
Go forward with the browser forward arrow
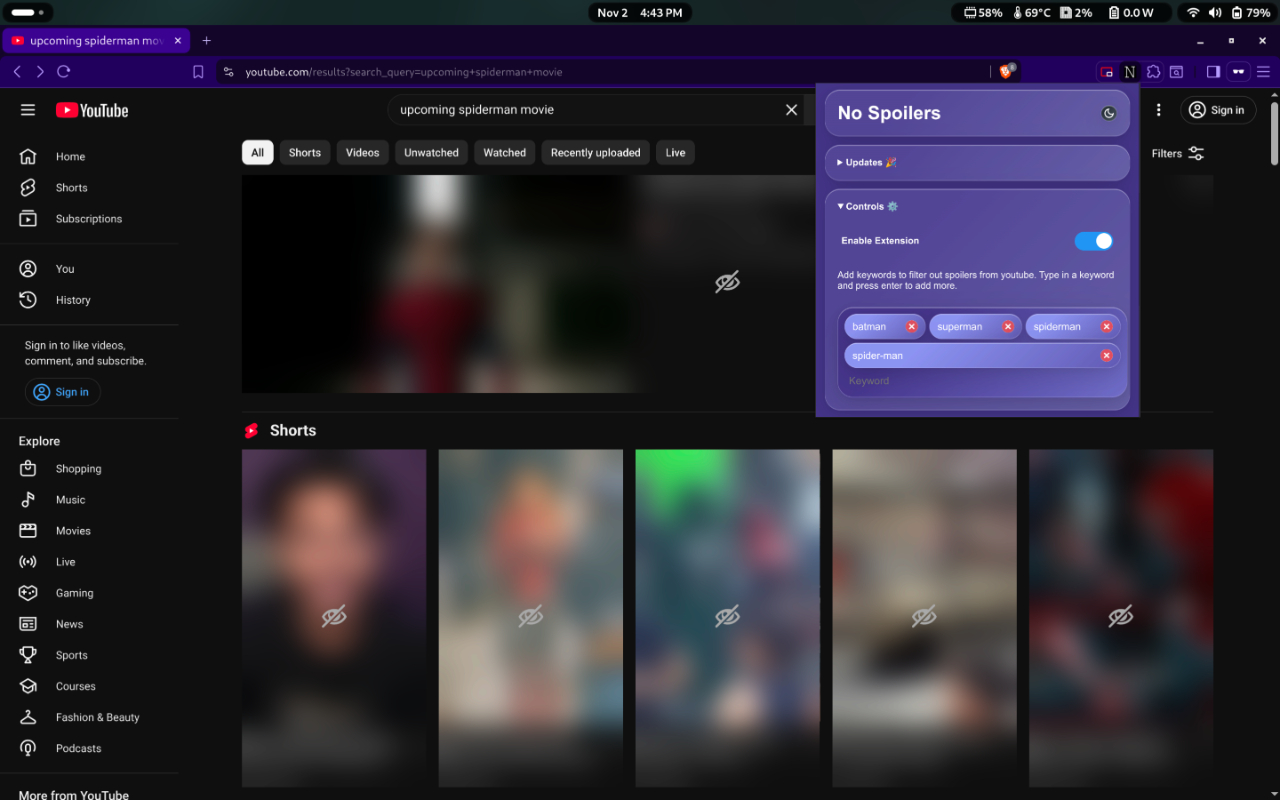click(40, 72)
